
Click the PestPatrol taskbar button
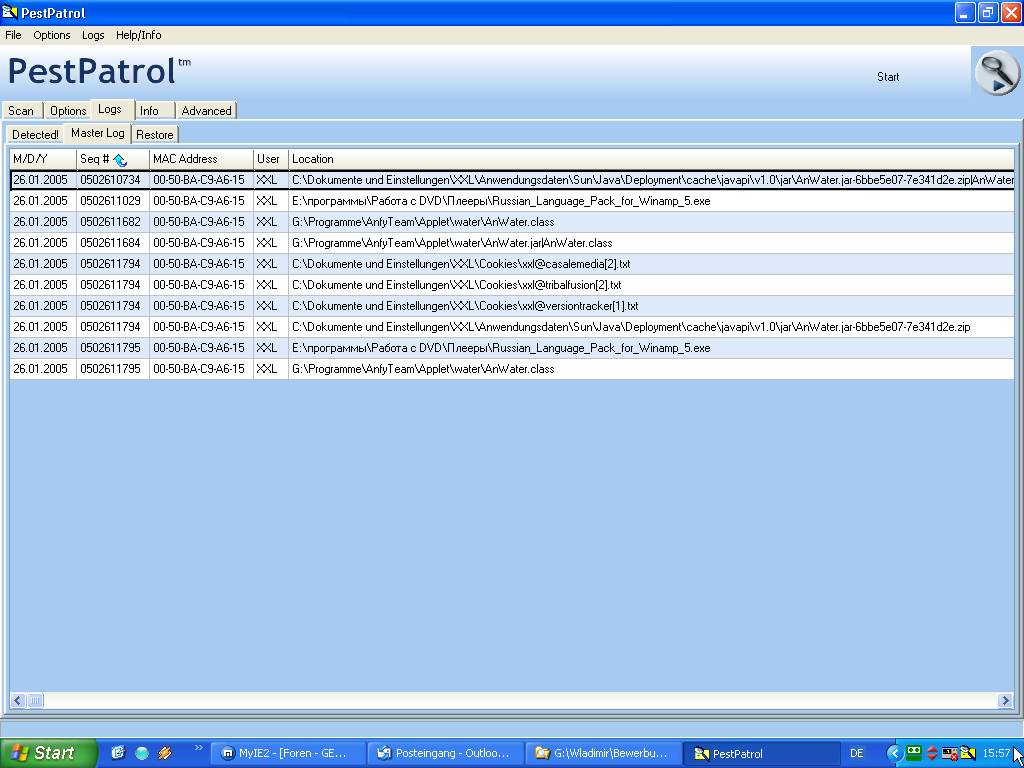click(x=761, y=753)
